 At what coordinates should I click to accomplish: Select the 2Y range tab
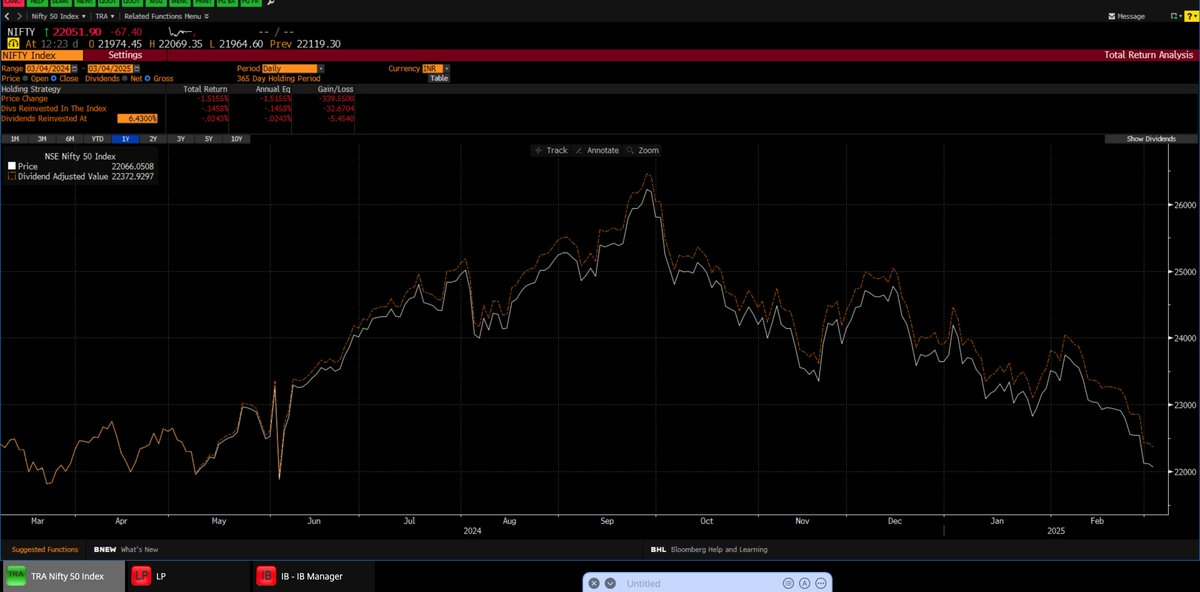click(153, 139)
